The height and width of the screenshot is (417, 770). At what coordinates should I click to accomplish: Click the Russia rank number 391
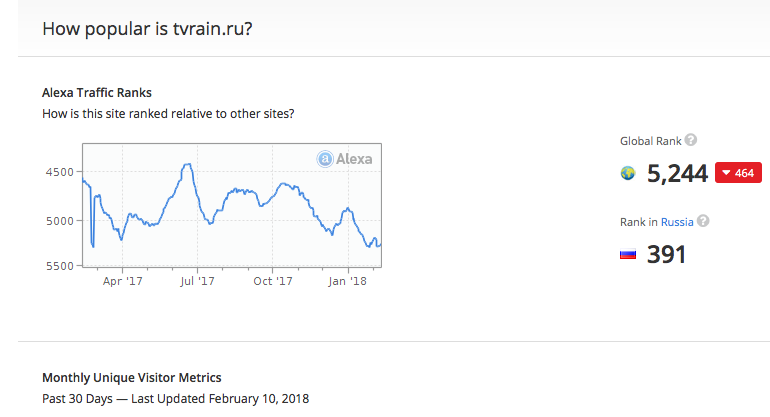point(666,254)
